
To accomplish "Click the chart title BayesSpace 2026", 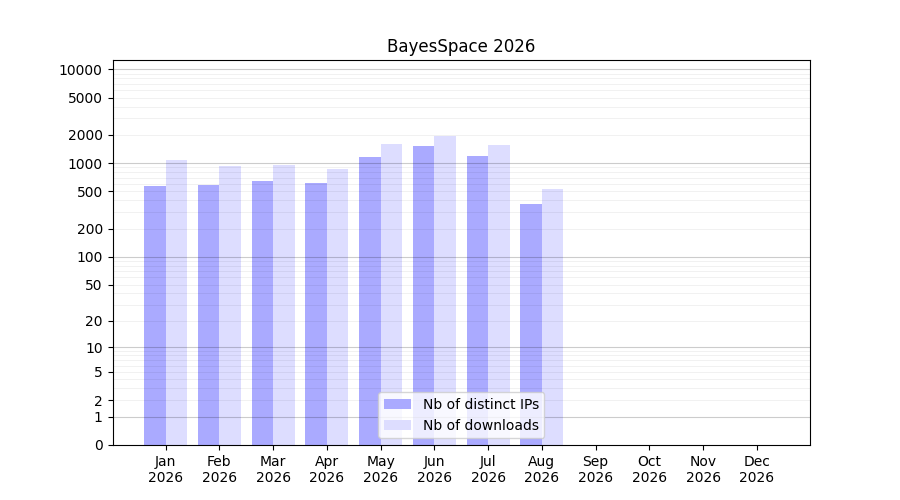I will click(x=461, y=46).
